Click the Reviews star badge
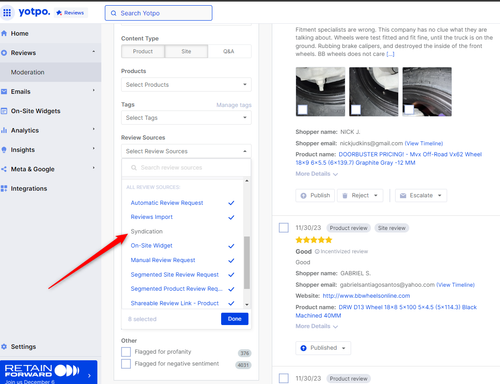 click(71, 13)
